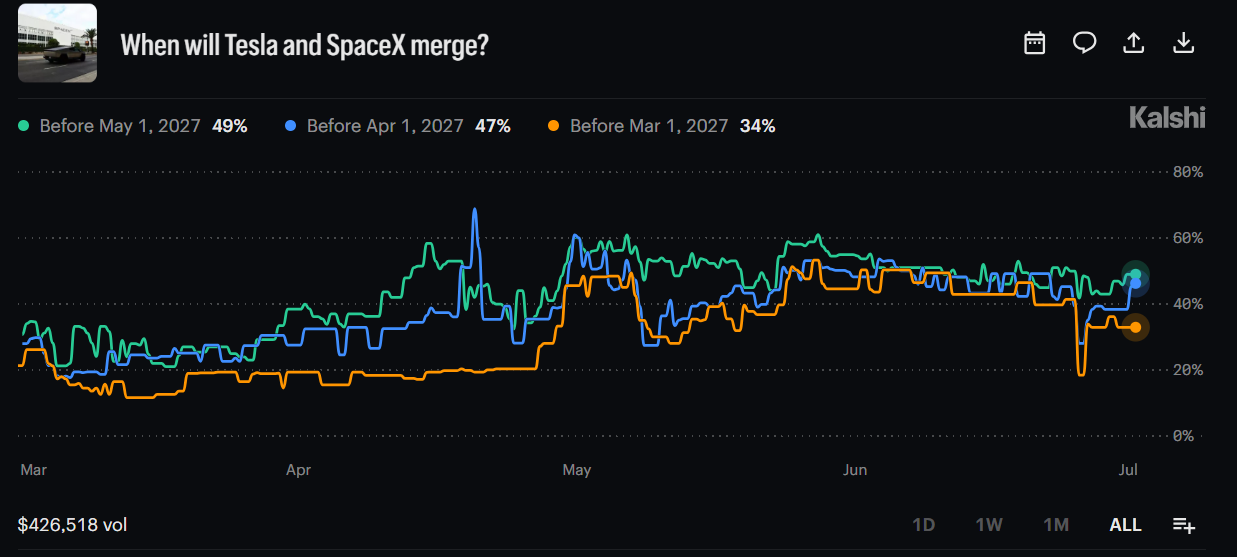This screenshot has height=557, width=1237.
Task: Download chart data with download icon
Action: point(1184,43)
